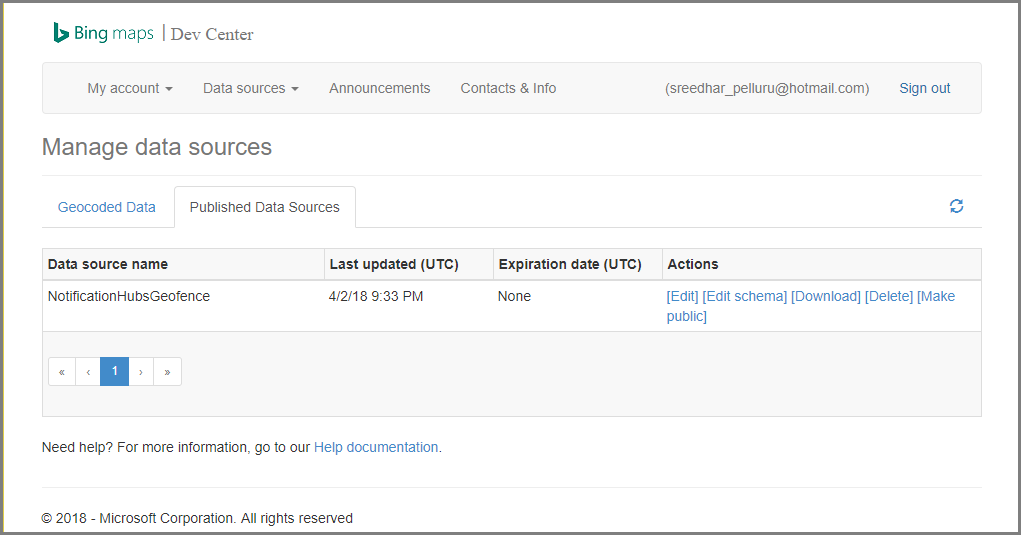This screenshot has height=535, width=1021.
Task: Click the refresh data sources icon
Action: click(x=956, y=206)
